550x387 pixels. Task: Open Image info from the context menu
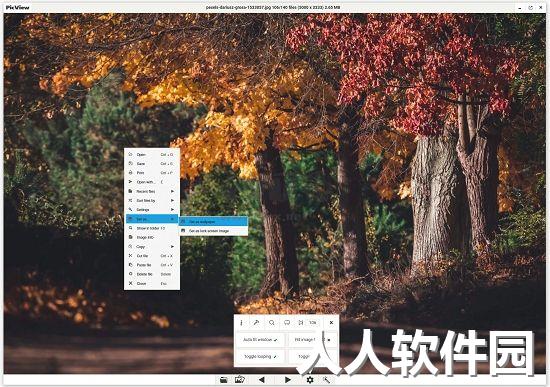[x=152, y=238]
